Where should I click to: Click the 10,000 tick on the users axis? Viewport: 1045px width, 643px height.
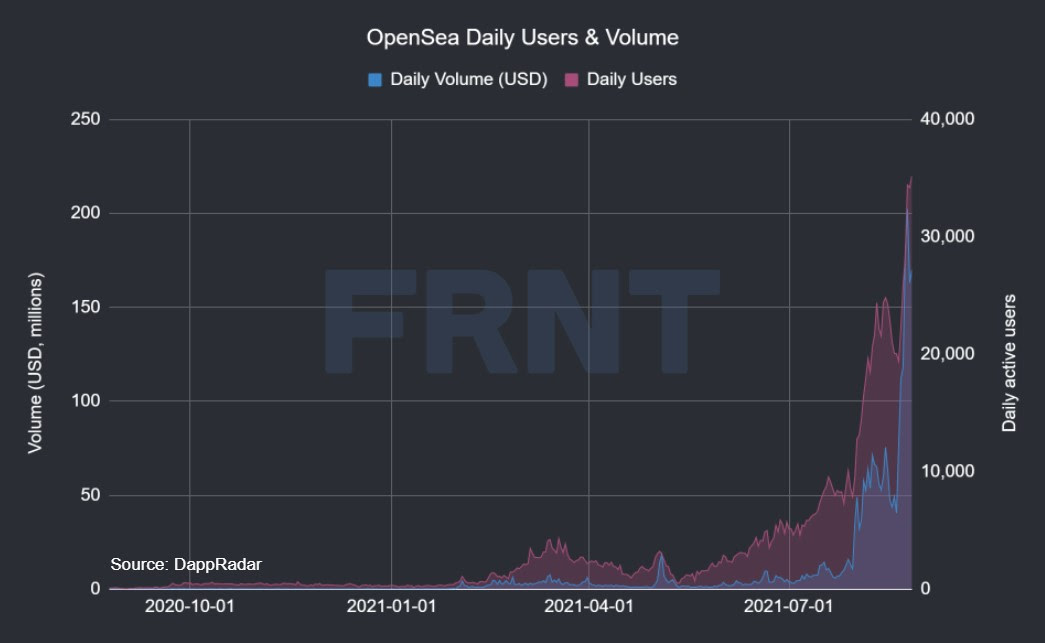tap(947, 471)
